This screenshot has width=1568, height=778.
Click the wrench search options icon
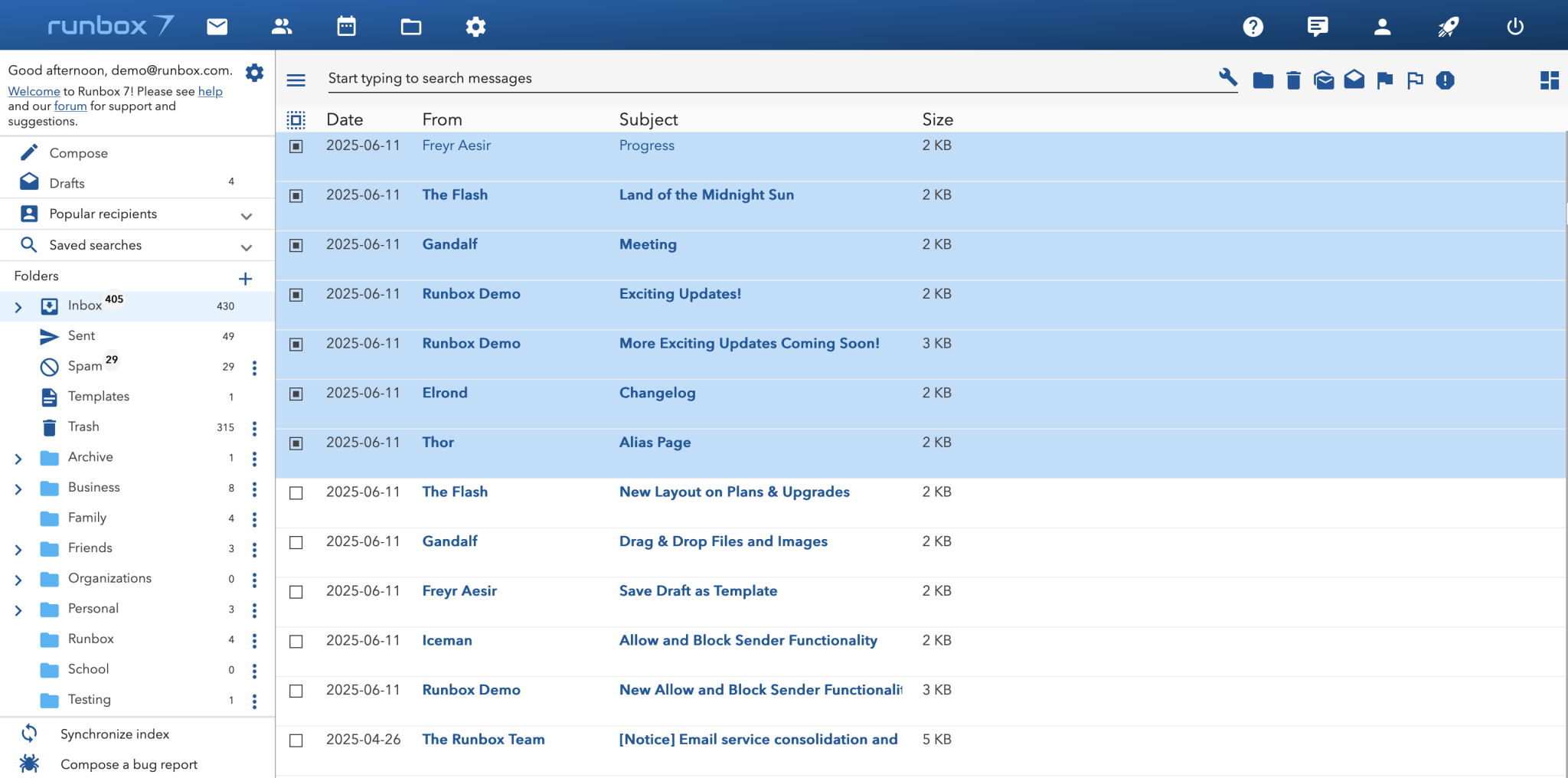coord(1227,77)
